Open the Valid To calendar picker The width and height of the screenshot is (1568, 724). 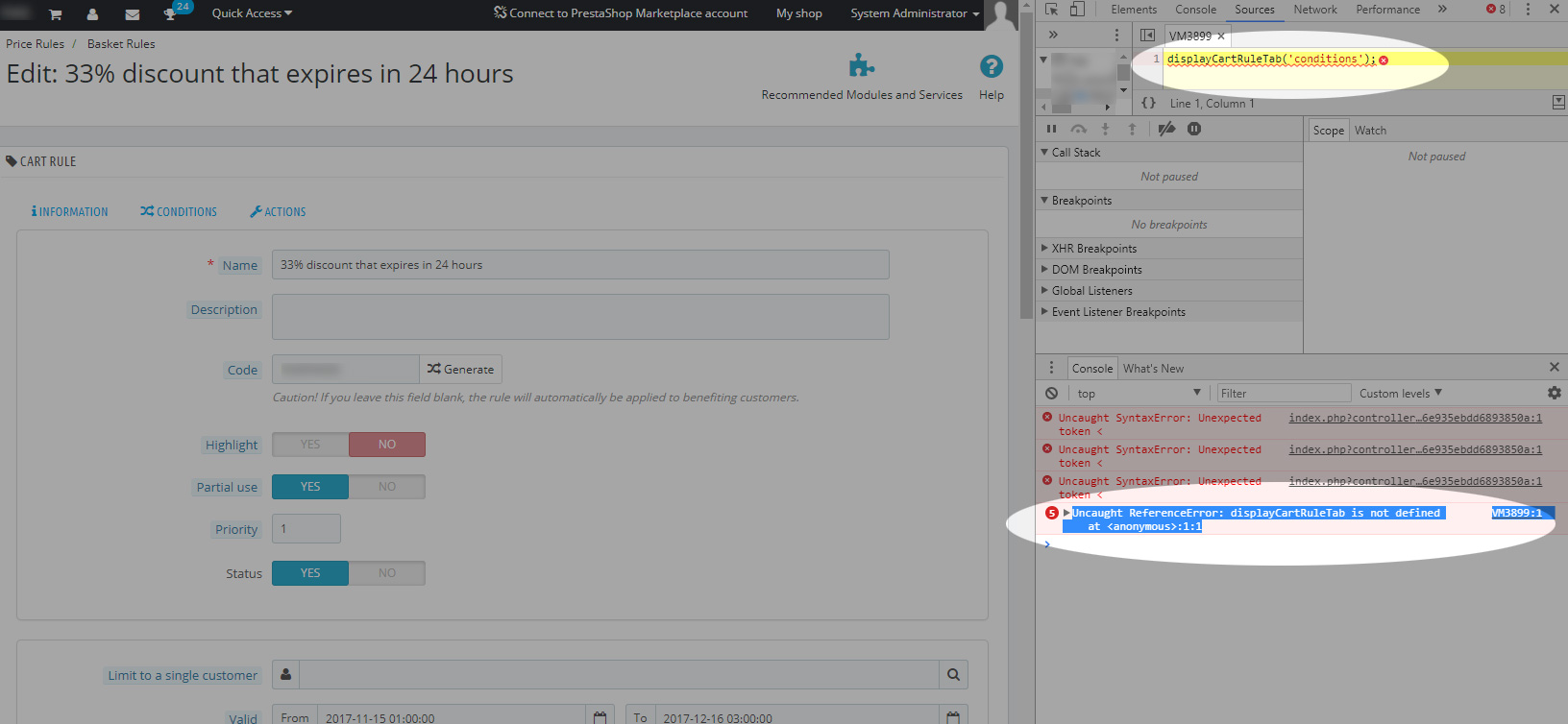pyautogui.click(x=953, y=717)
